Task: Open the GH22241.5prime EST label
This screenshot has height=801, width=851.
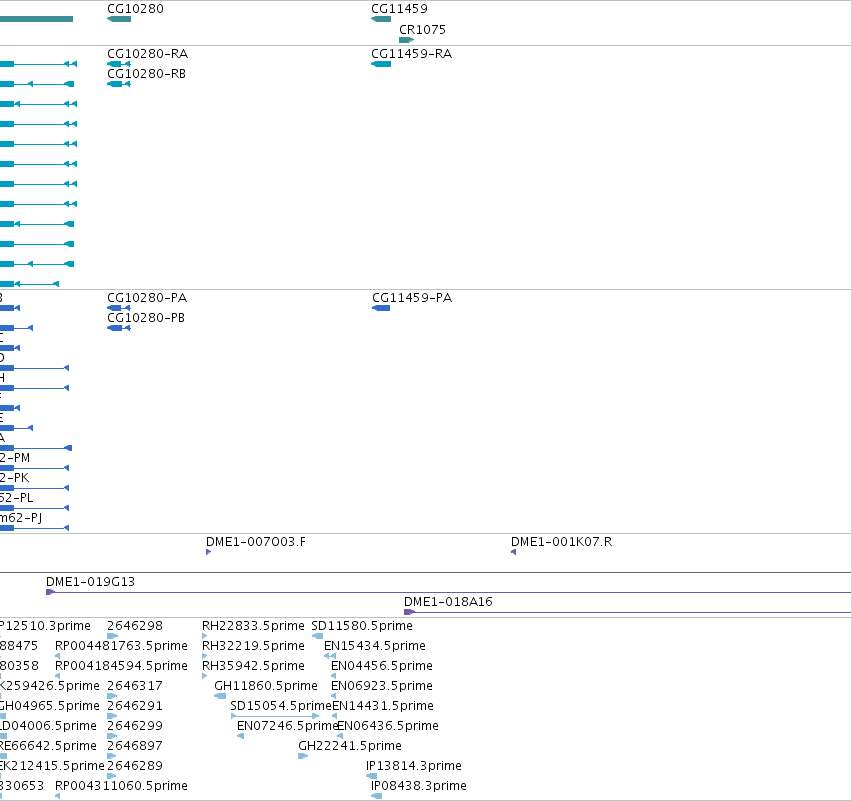Action: (x=350, y=746)
